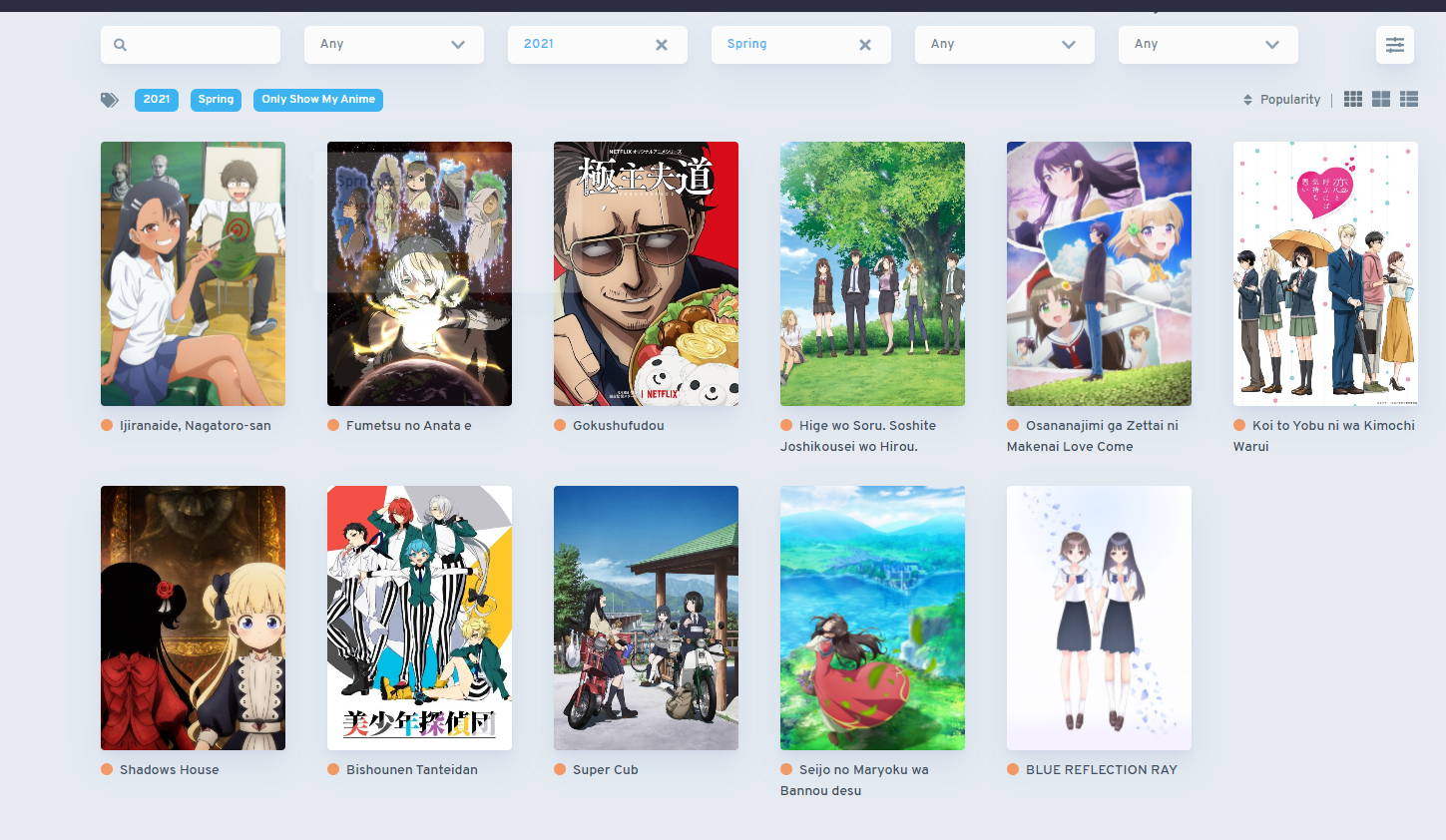
Task: Open the Koi to Yobu ni wa cover
Action: (1325, 273)
